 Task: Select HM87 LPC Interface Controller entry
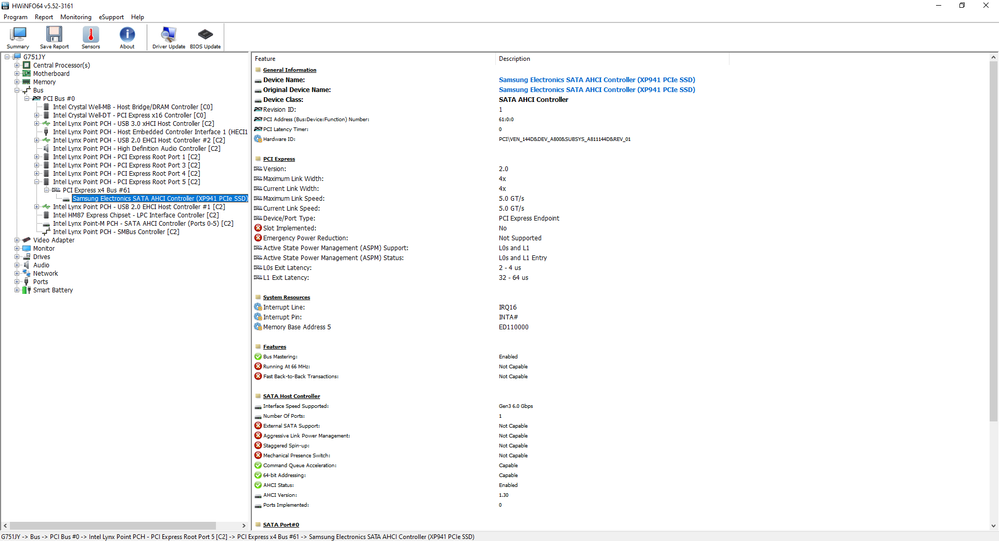click(x=136, y=215)
